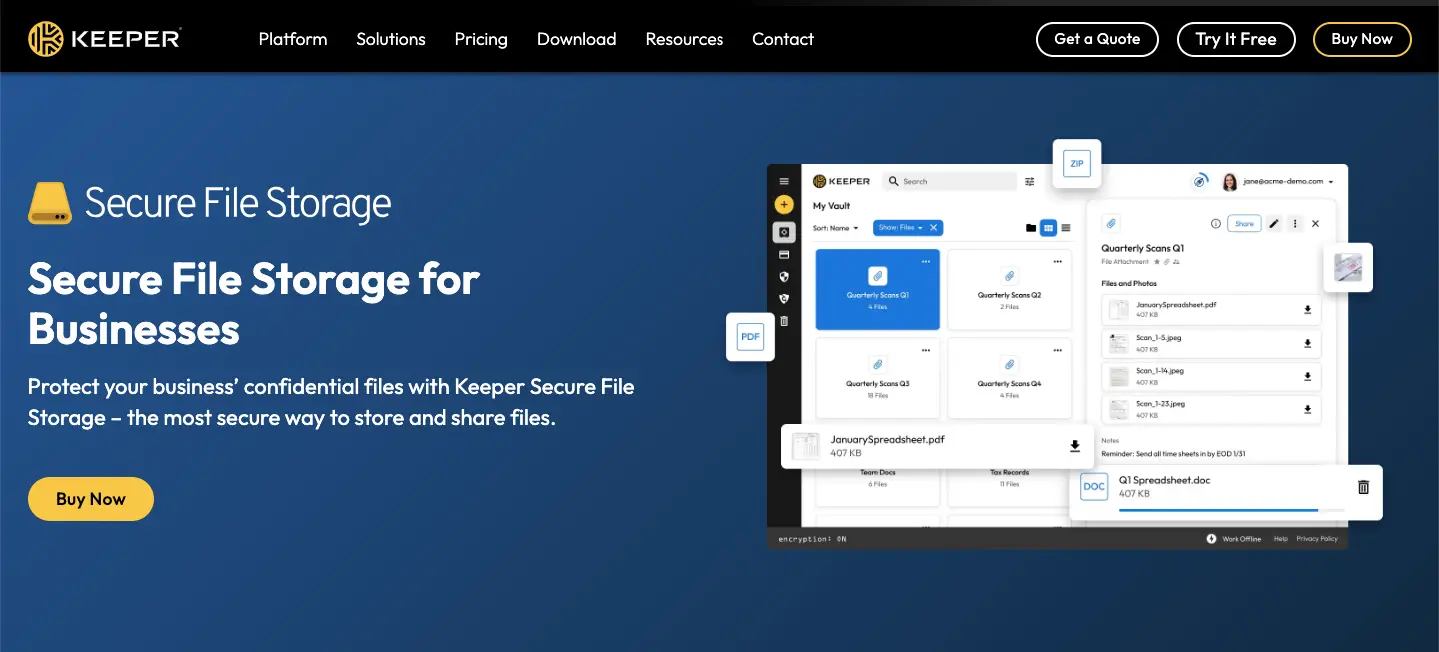Download Scan_1-23.jpeg
This screenshot has height=652, width=1439.
click(x=1307, y=409)
